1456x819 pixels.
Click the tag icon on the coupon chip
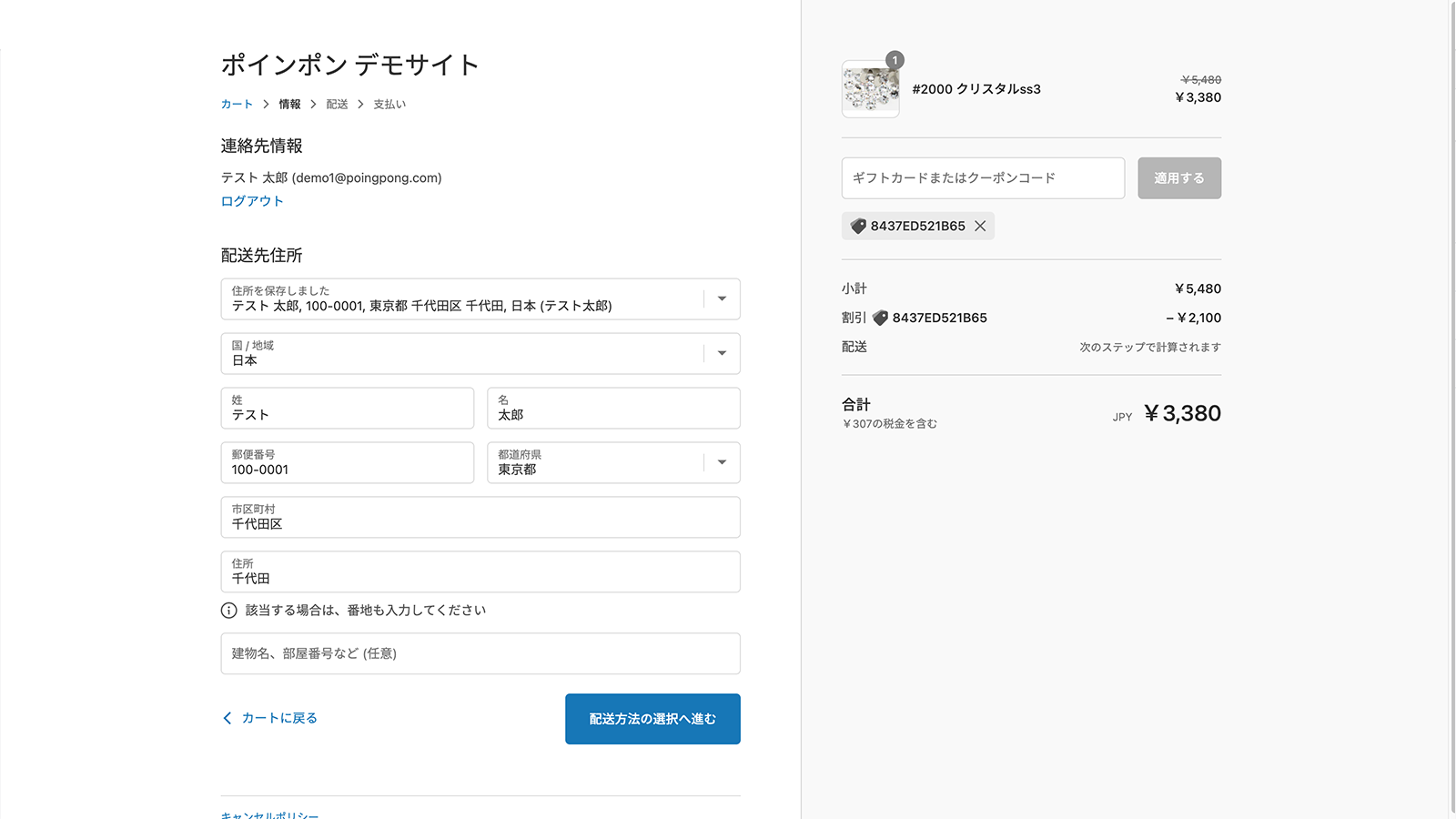click(858, 226)
